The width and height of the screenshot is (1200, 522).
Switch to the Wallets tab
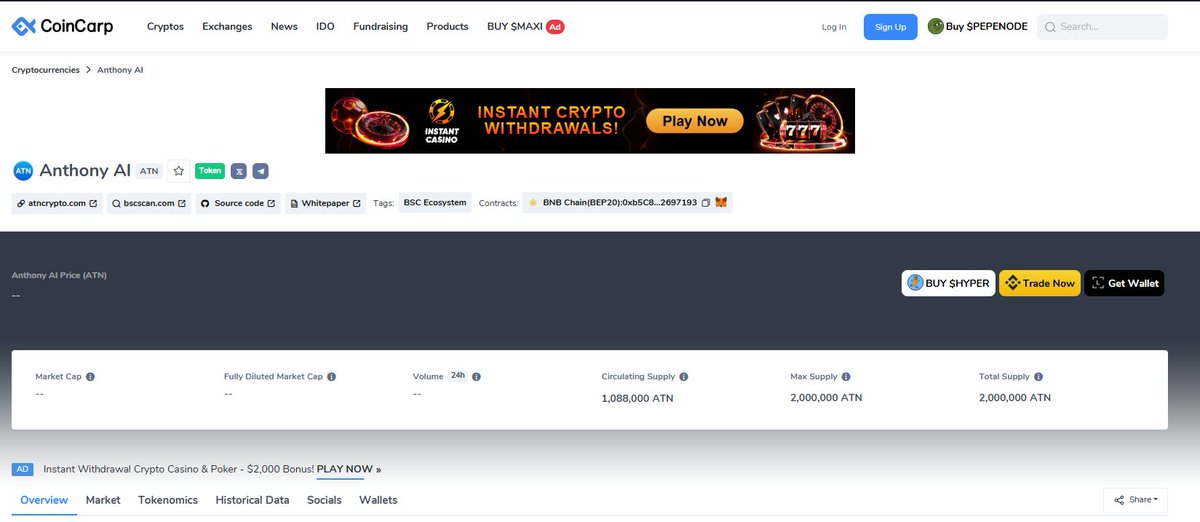click(378, 500)
